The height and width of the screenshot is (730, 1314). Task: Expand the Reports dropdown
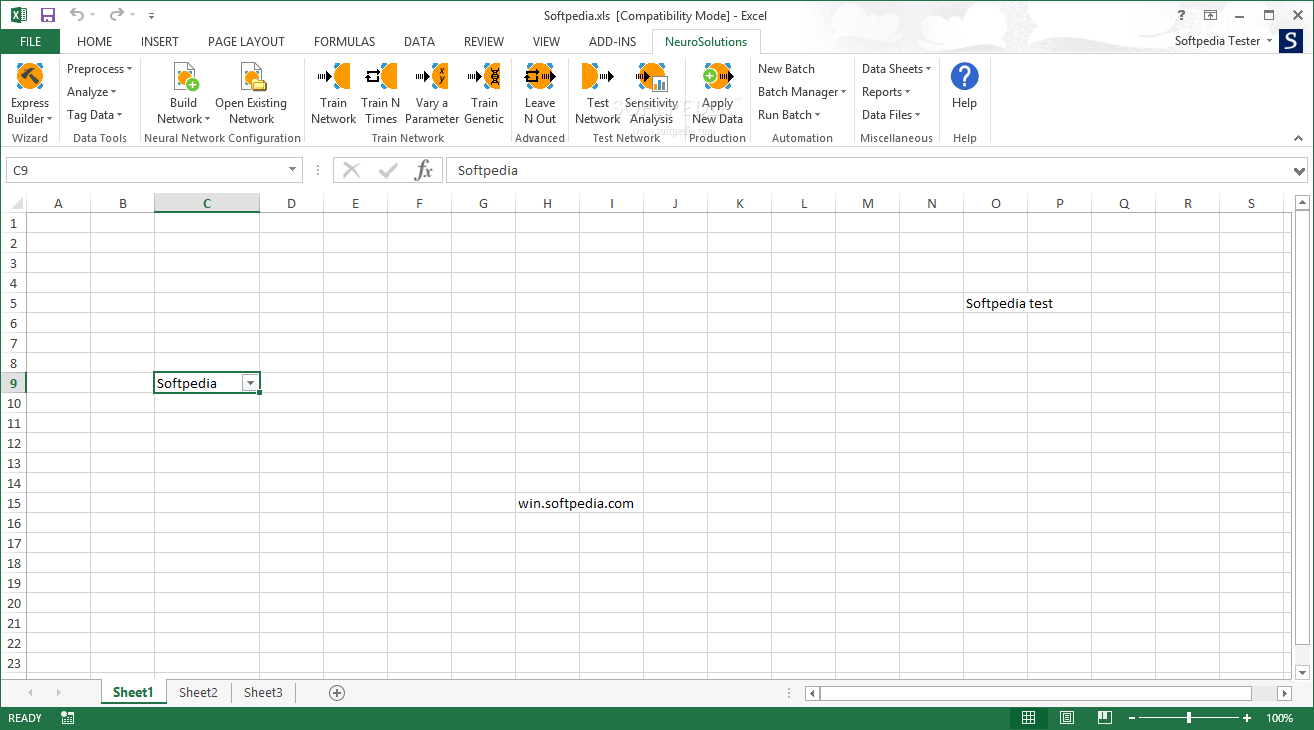[x=886, y=92]
